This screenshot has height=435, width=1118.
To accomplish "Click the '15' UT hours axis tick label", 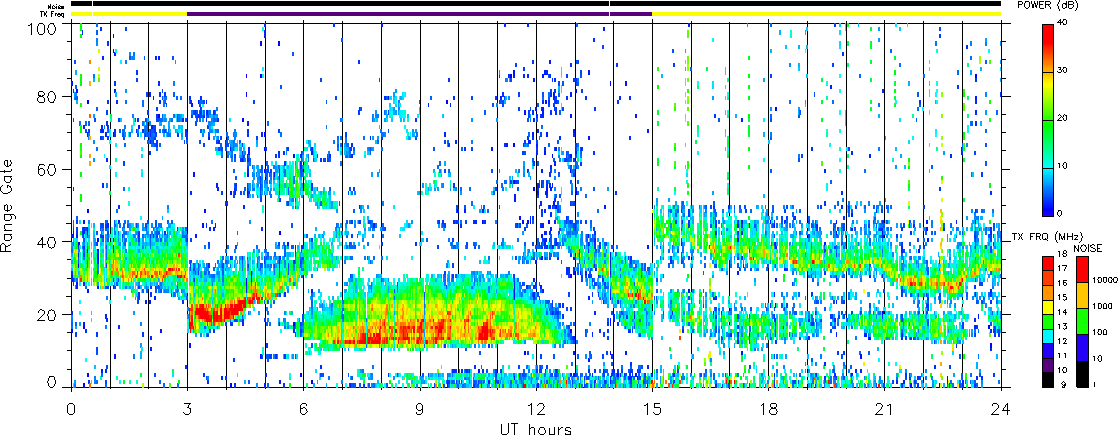I will tap(652, 409).
